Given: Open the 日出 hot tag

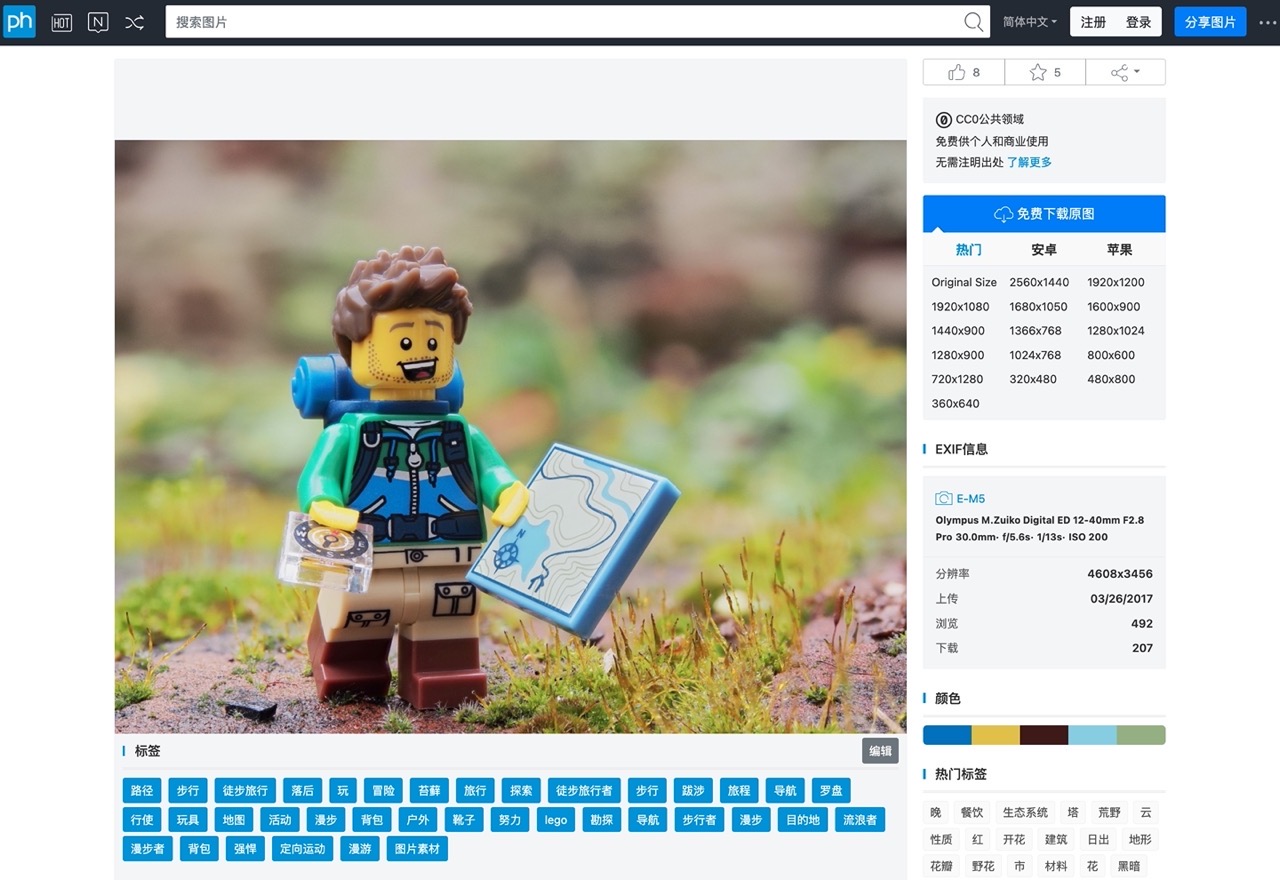Looking at the screenshot, I should point(1098,839).
